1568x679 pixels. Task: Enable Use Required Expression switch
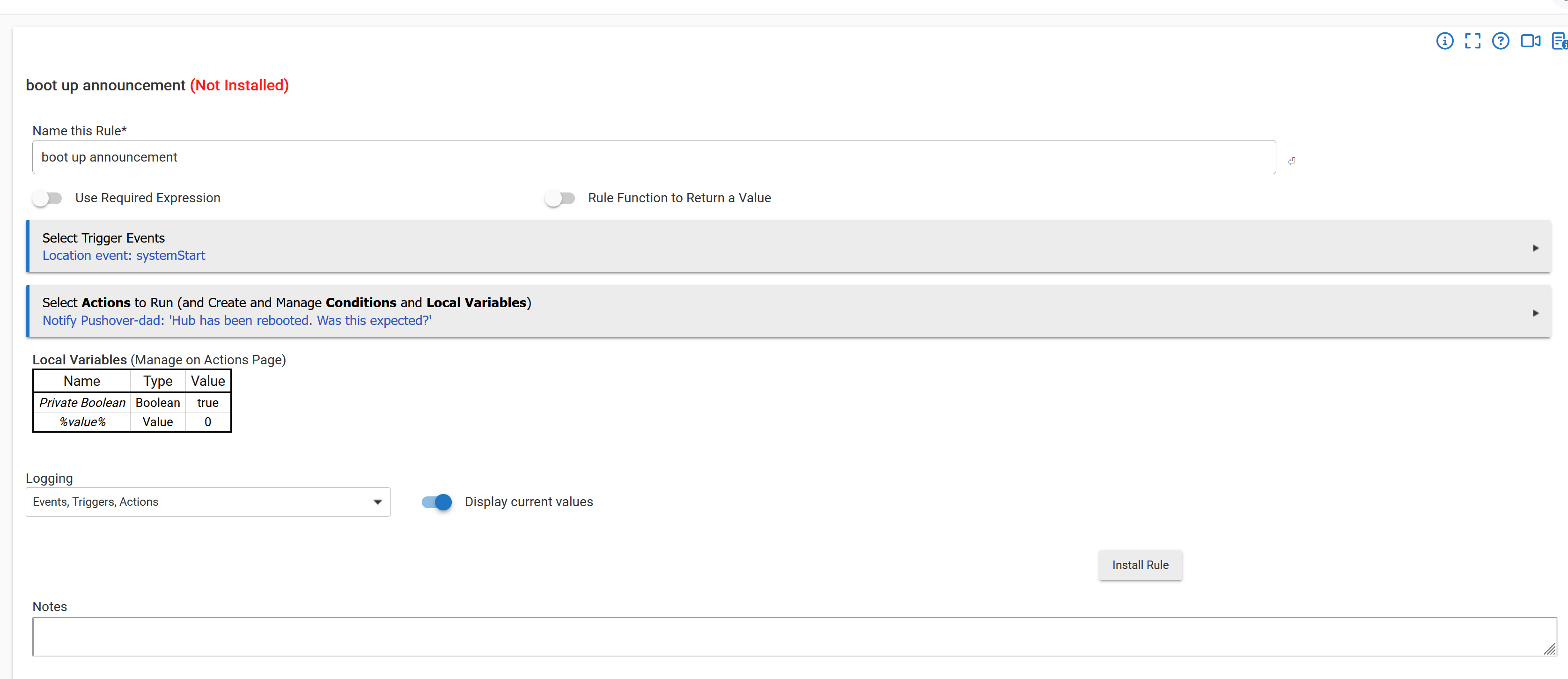[47, 198]
